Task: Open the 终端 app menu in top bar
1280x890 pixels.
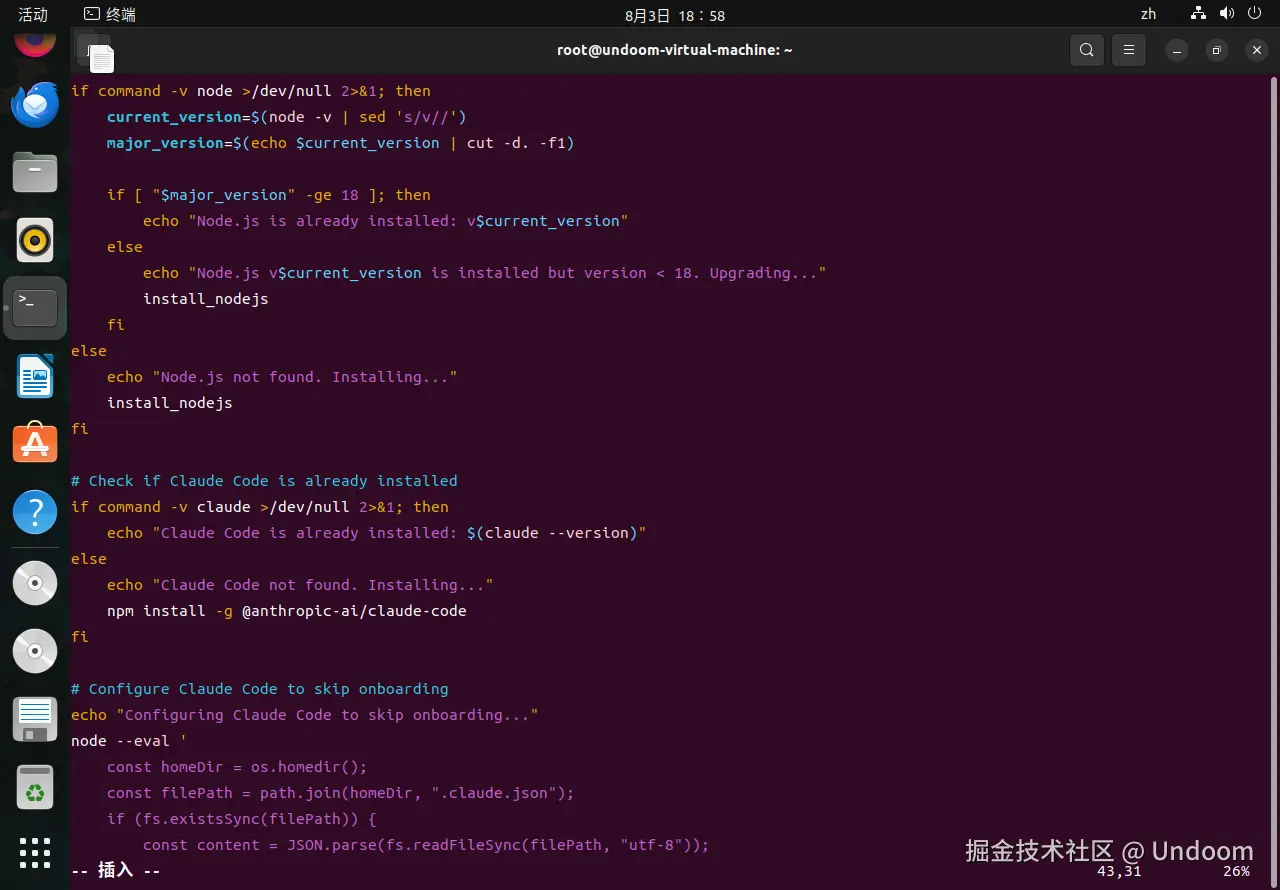Action: click(110, 15)
